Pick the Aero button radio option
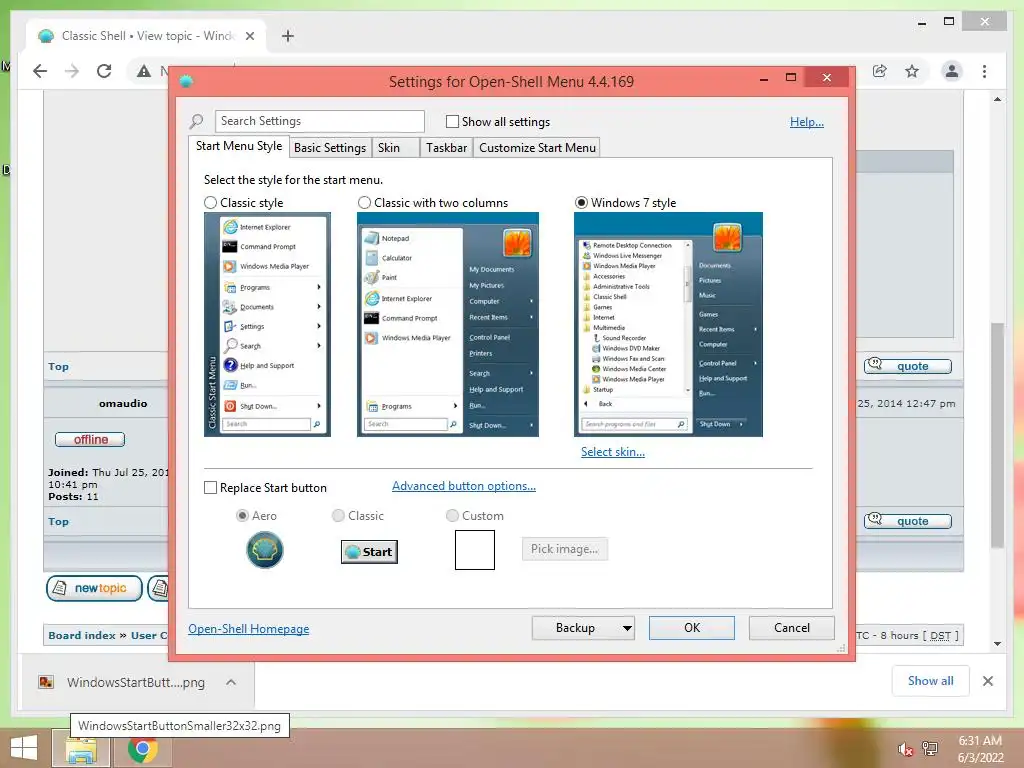 (242, 515)
